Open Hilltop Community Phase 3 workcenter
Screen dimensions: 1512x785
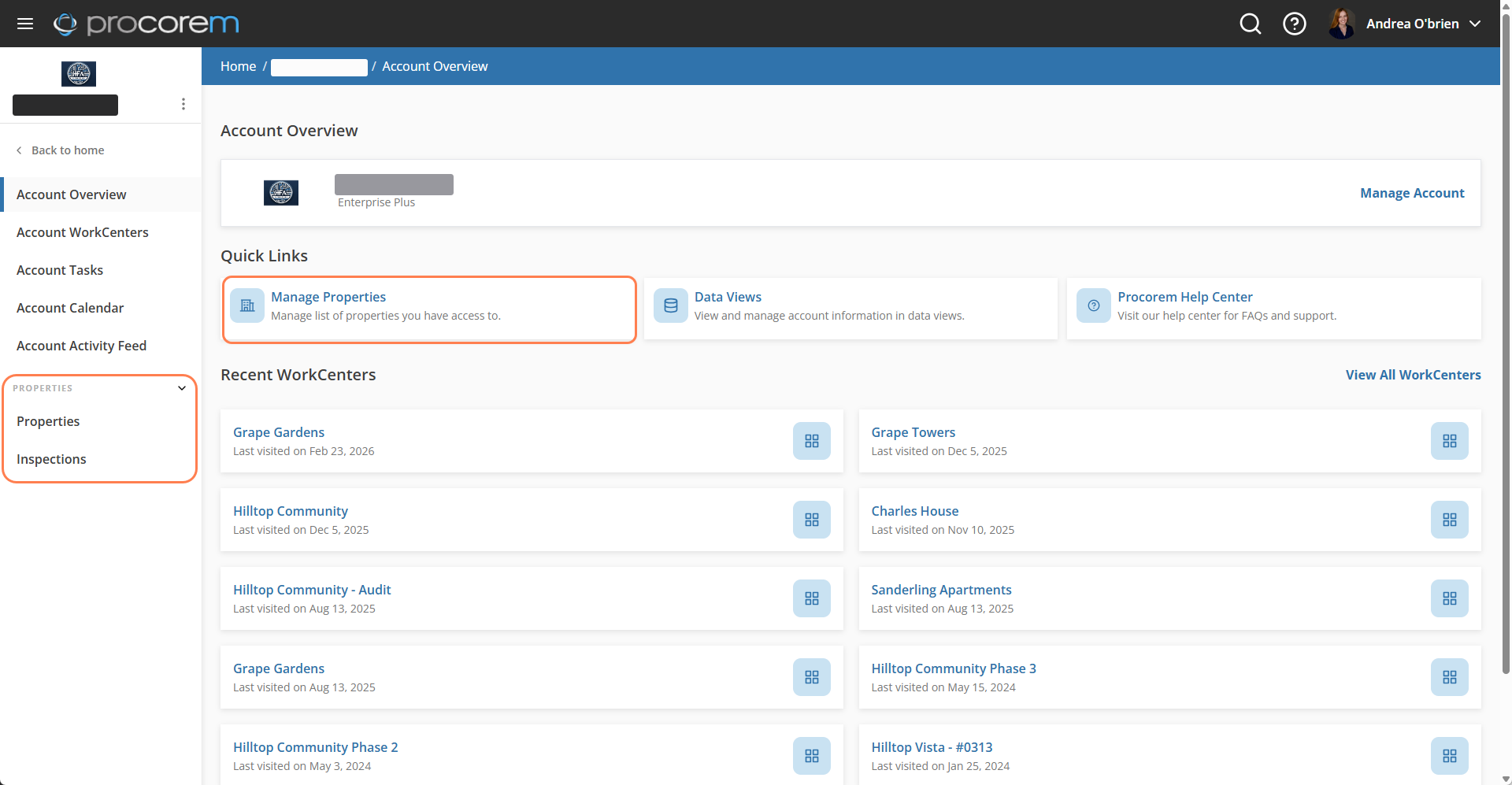tap(954, 668)
